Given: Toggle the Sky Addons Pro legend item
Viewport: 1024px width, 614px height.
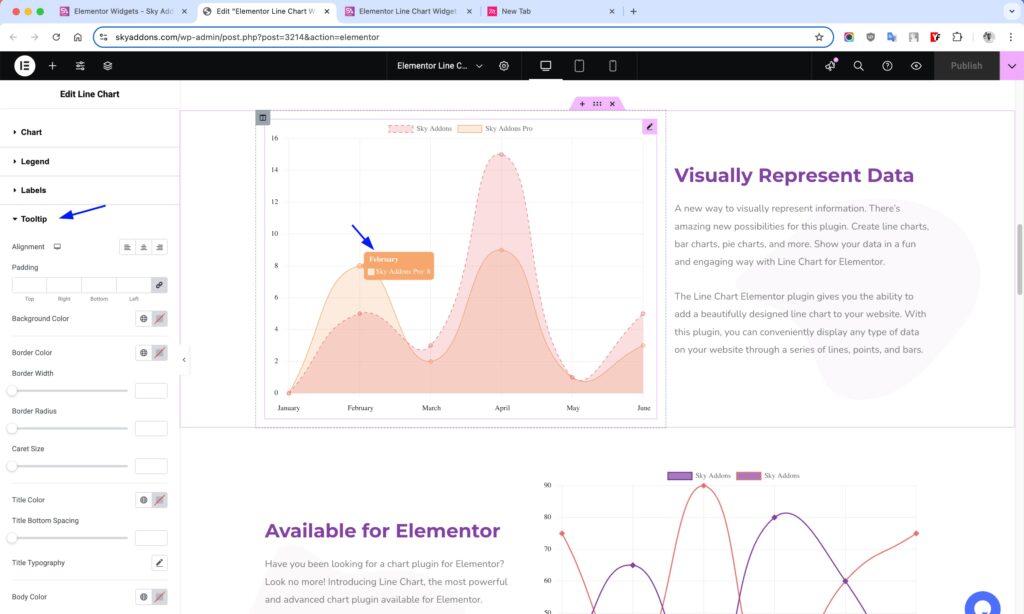Looking at the screenshot, I should click(x=495, y=129).
